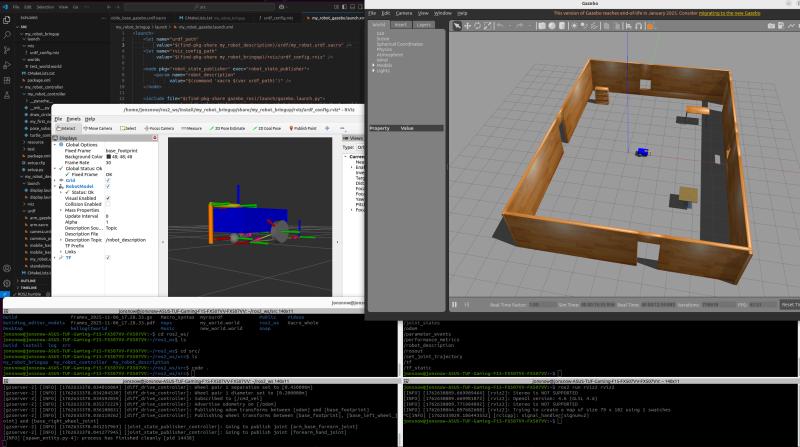Open VS Code Accounts icon
This screenshot has height=447, width=800.
(x=7, y=268)
